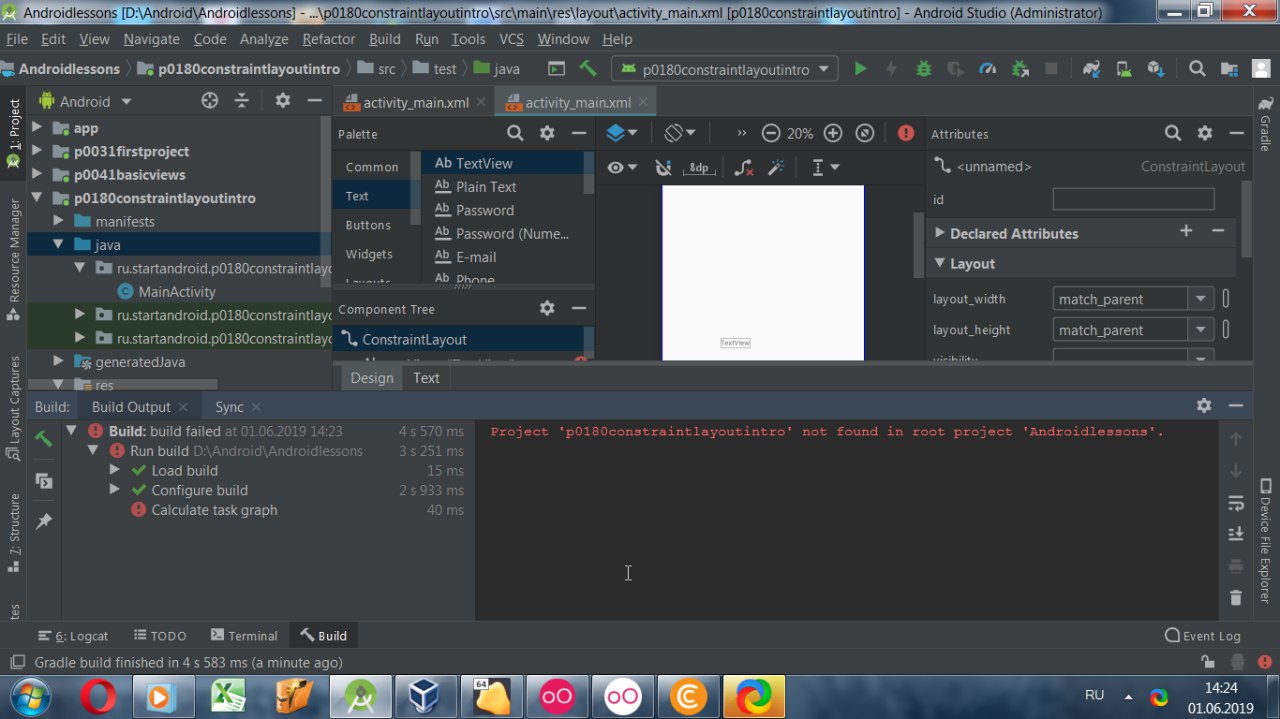
Task: Open the Profile app gauge icon
Action: [x=988, y=69]
